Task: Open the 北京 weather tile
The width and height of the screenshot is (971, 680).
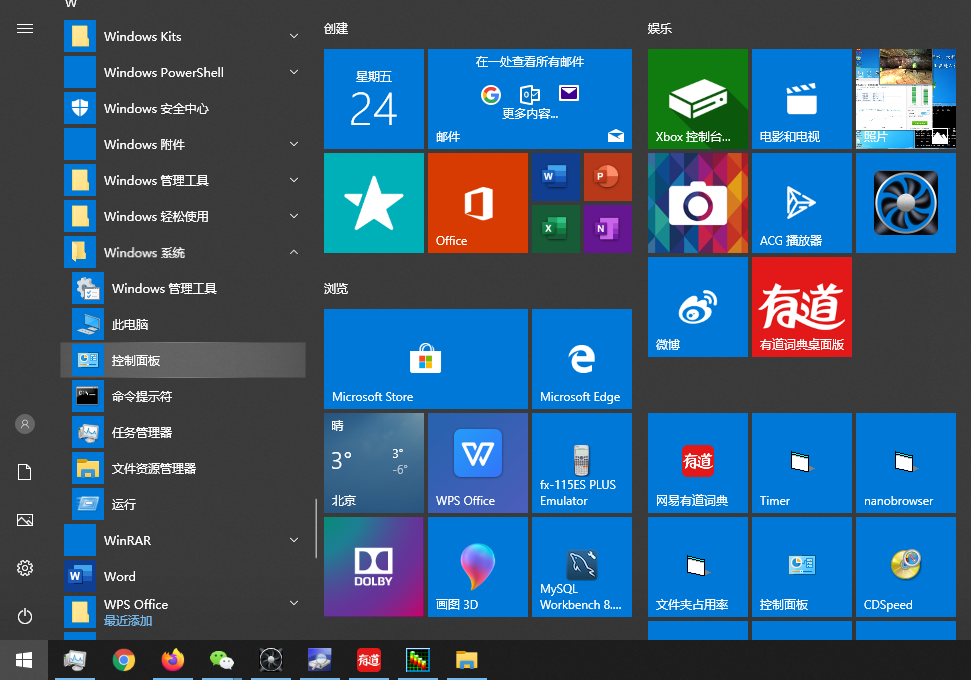Action: 374,463
